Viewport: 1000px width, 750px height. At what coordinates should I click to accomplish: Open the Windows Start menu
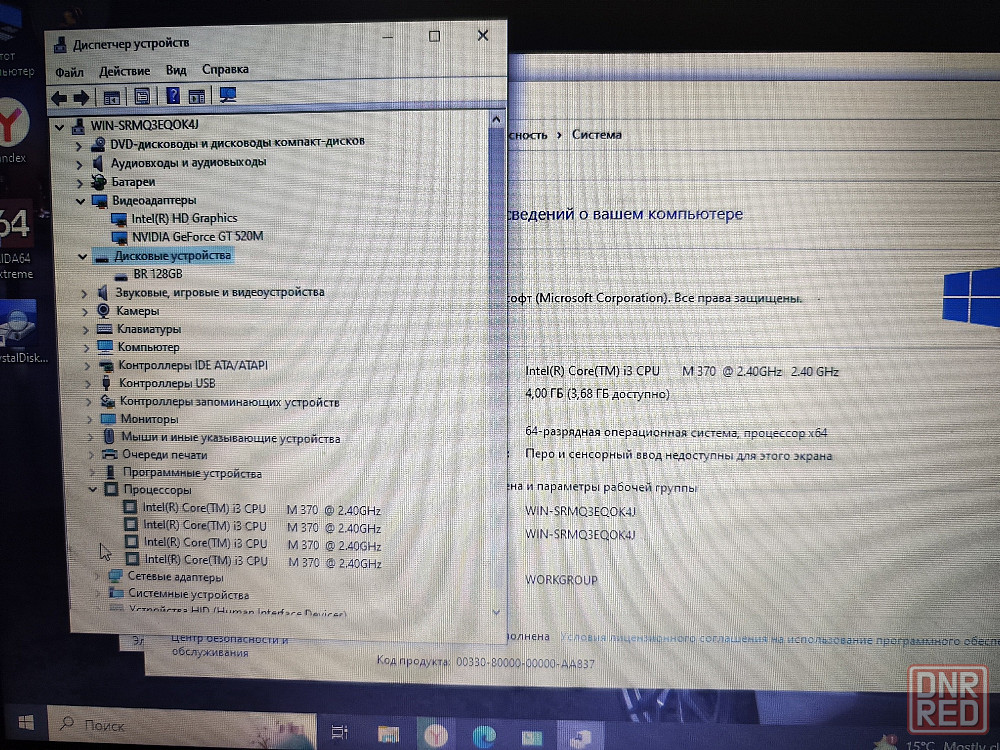[26, 723]
